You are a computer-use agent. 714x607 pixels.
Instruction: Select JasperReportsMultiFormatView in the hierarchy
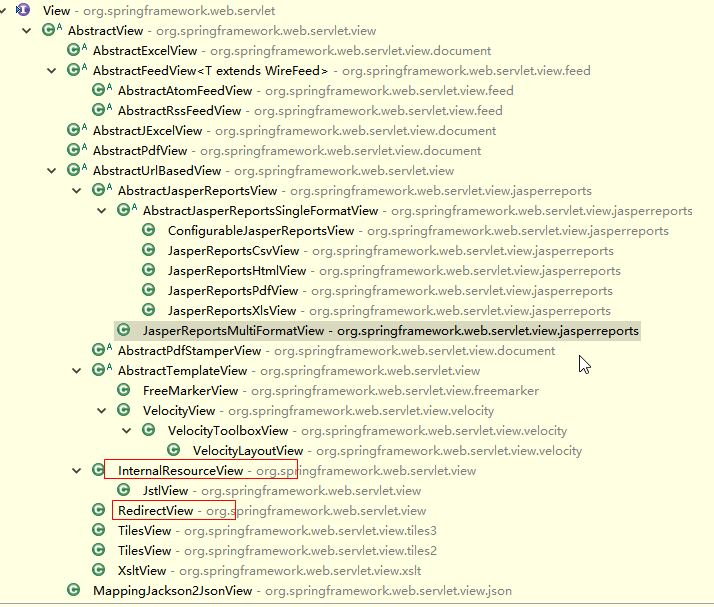click(x=233, y=330)
